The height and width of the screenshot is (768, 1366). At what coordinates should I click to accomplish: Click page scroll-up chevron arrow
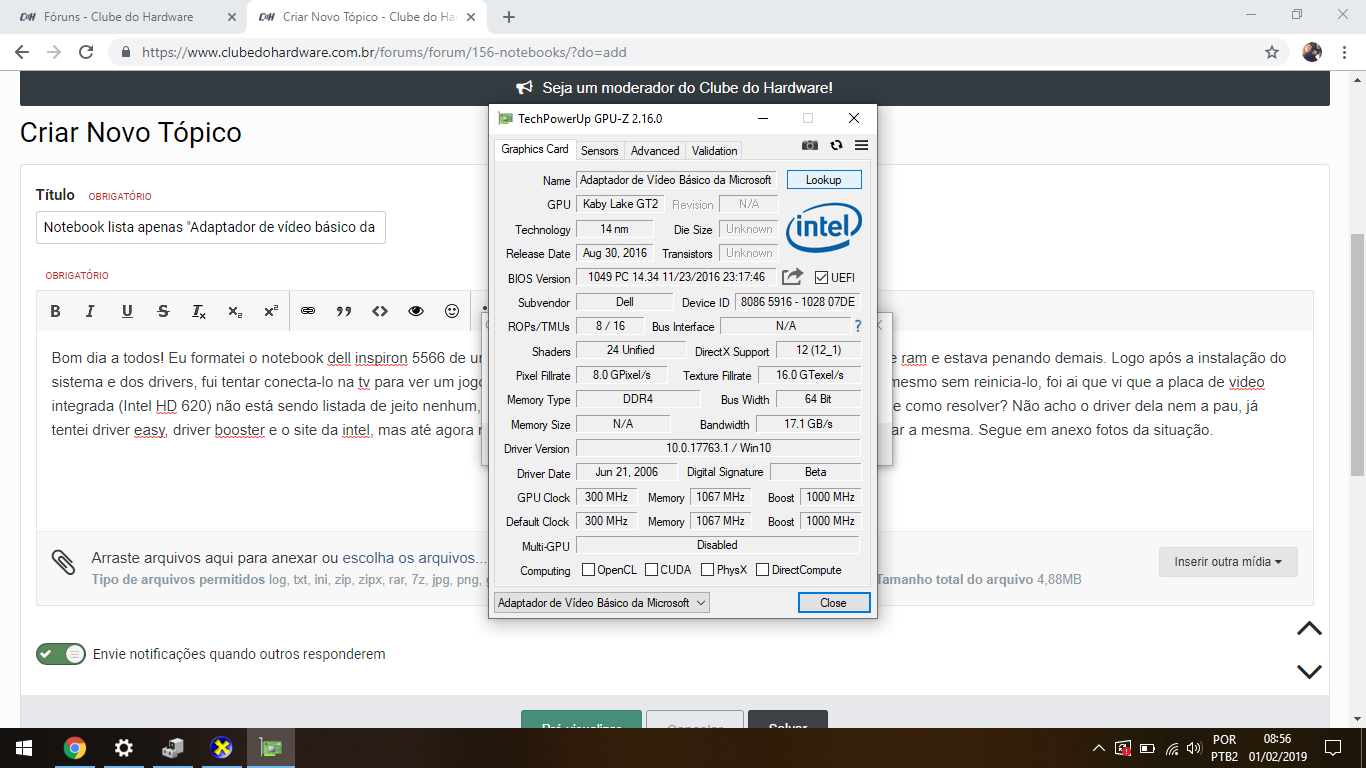(x=1309, y=629)
